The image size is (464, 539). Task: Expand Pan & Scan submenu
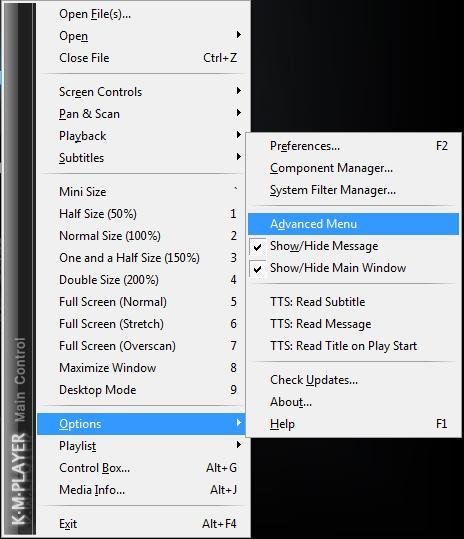coord(144,114)
